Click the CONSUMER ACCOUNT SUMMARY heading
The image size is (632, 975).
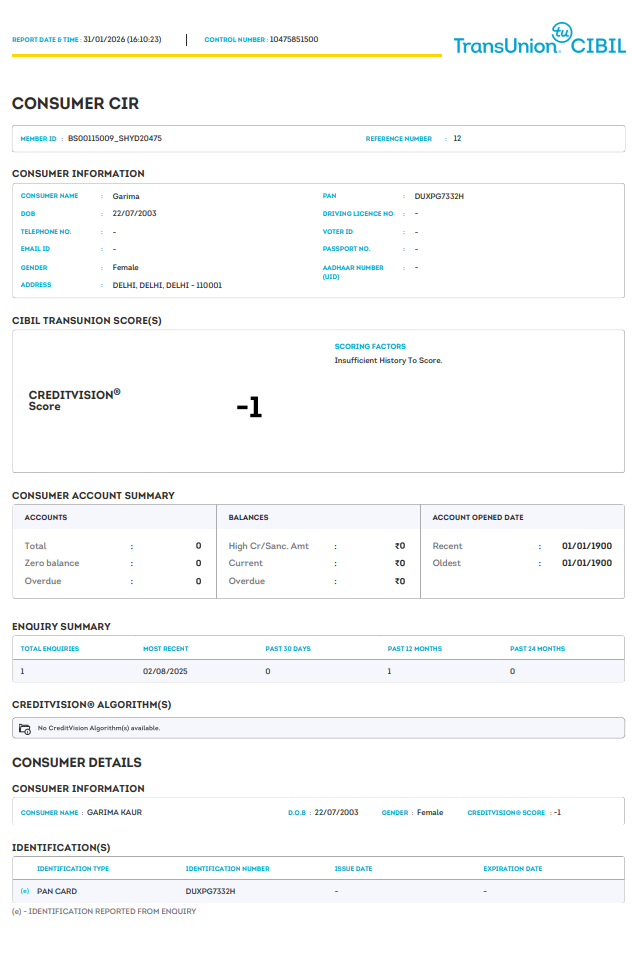click(93, 496)
